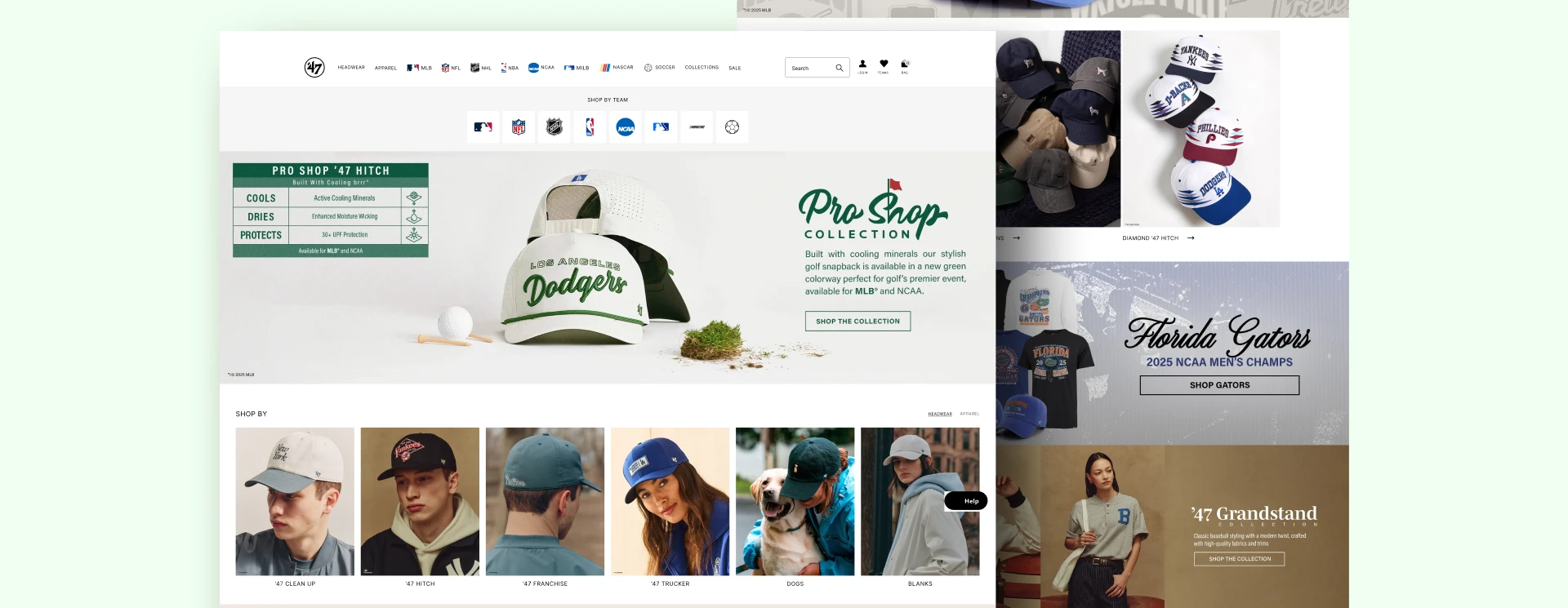Click SHOP THE COLLECTION in '47 Grandstand banner
1568x608 pixels.
(1239, 559)
